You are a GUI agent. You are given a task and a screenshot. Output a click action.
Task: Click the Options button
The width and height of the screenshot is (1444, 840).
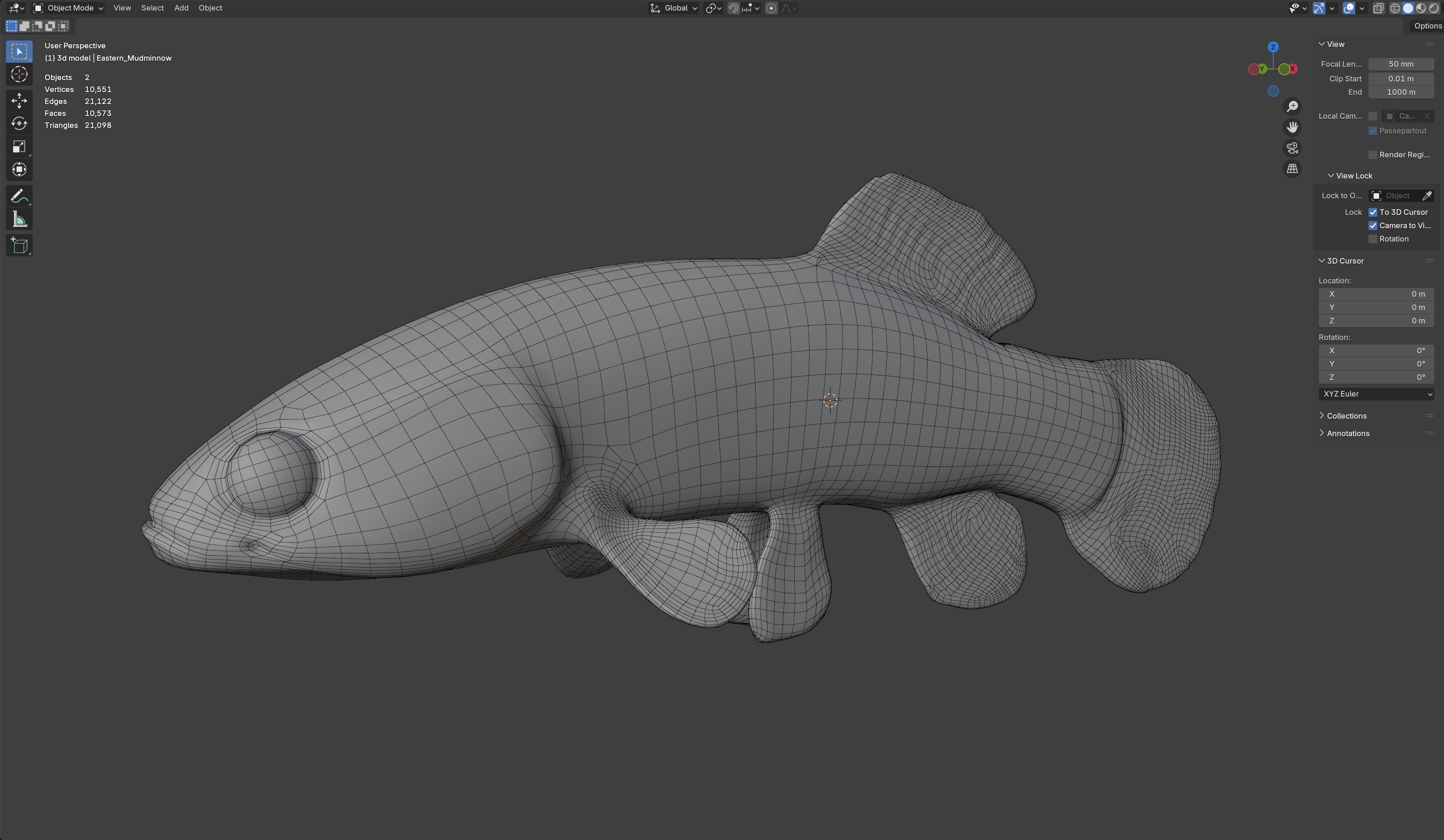[x=1426, y=26]
